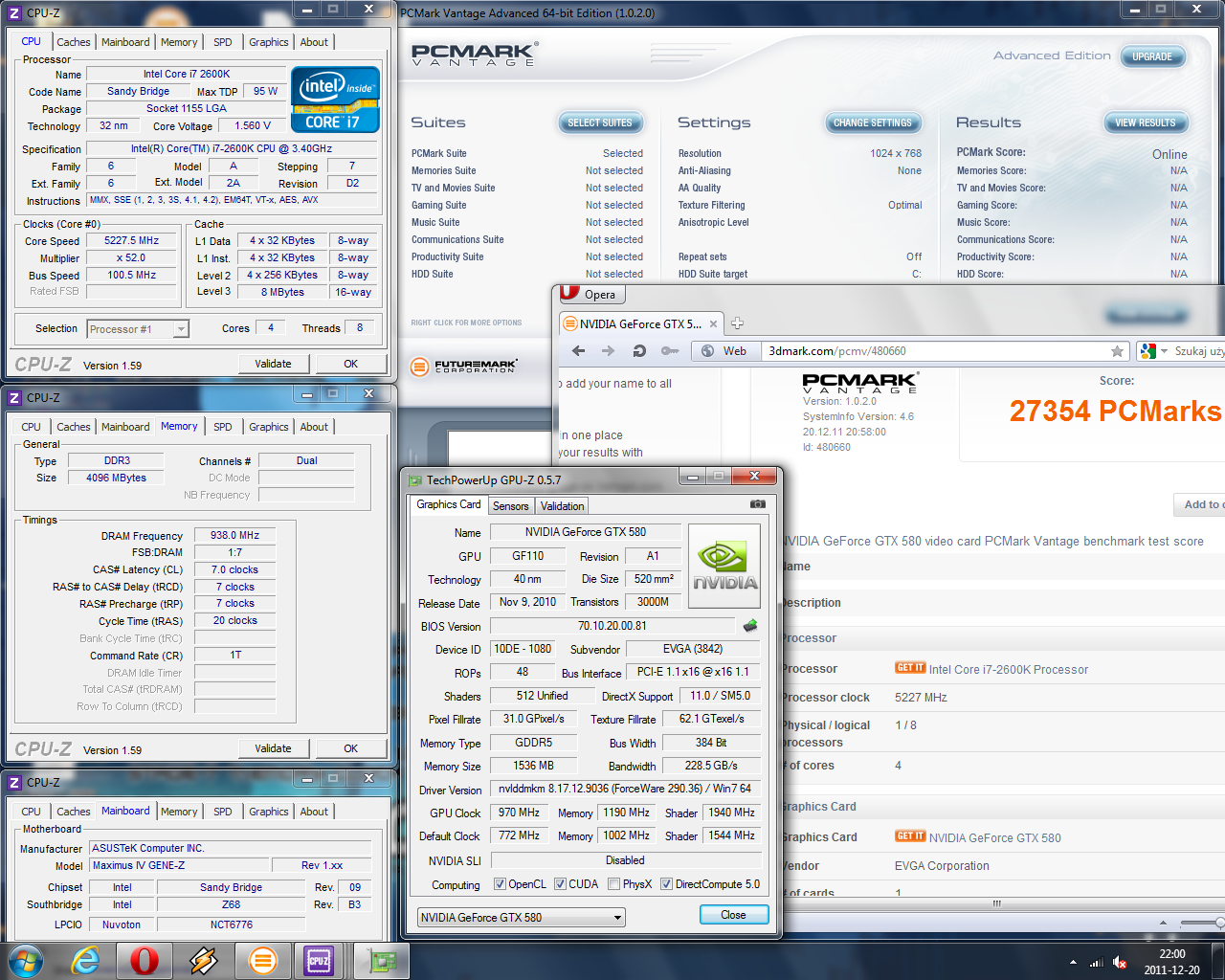Click the Maximus IV GENE-Z model field

180,865
